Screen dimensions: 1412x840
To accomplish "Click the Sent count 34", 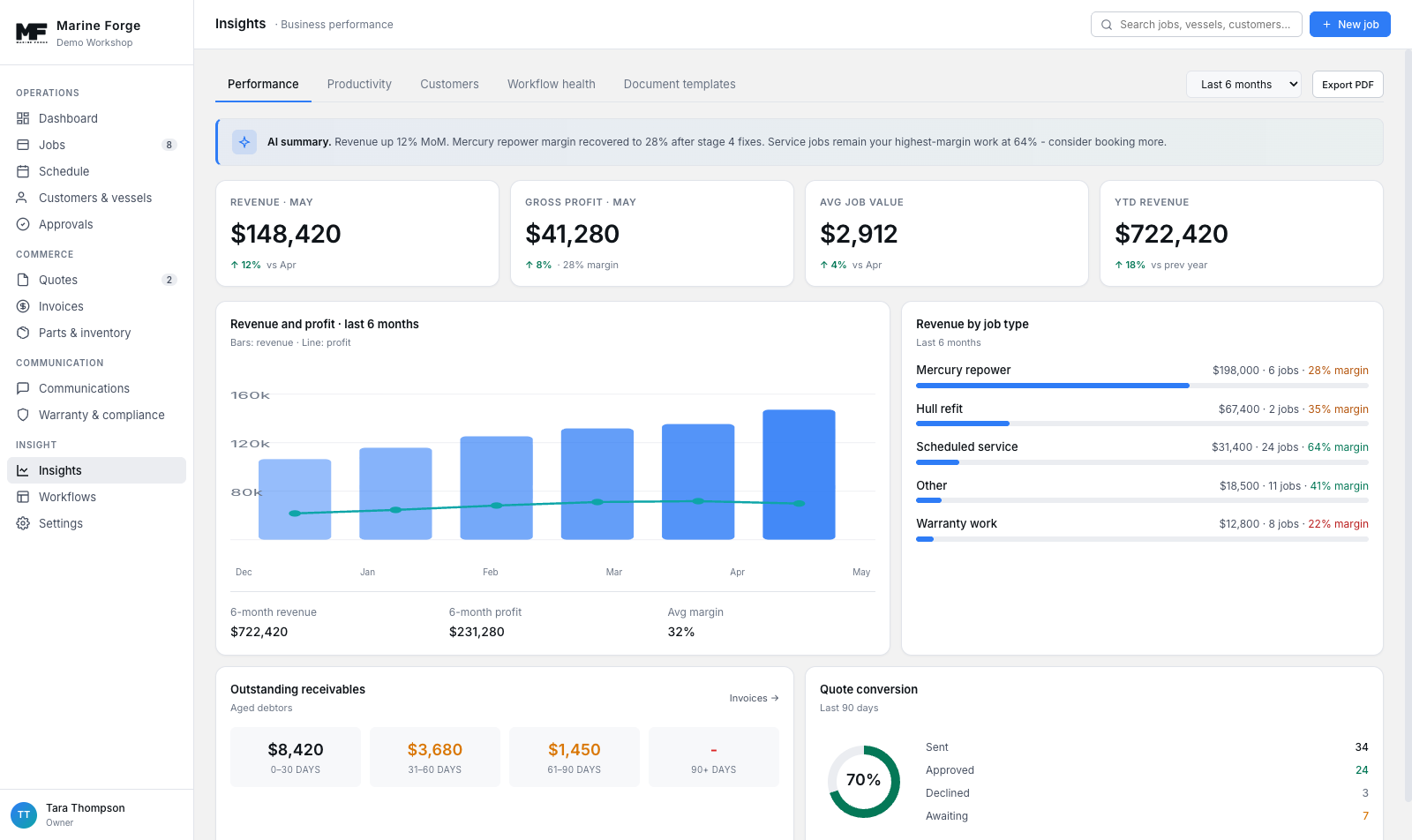I will coord(1362,747).
